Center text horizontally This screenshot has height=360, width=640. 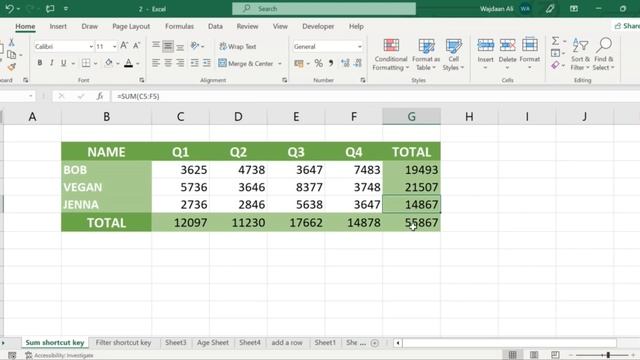168,63
